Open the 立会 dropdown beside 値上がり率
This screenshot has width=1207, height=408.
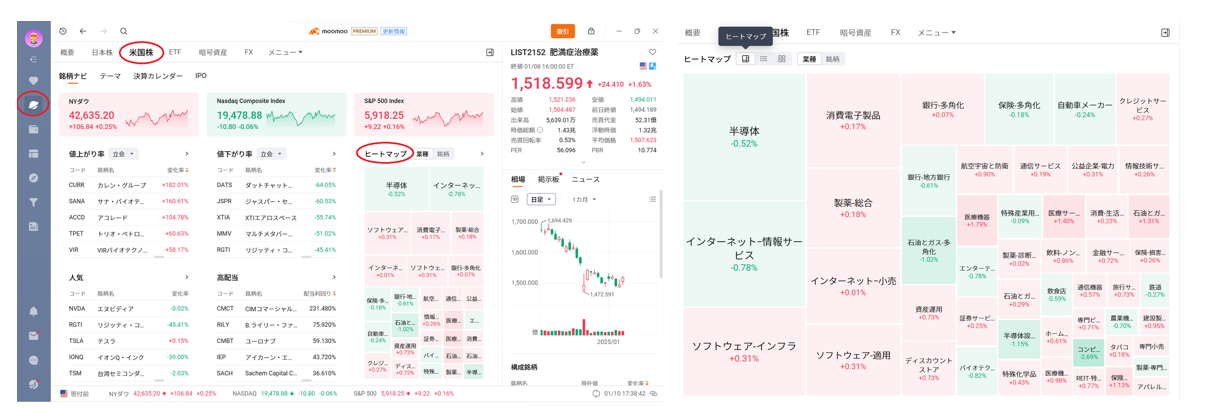pyautogui.click(x=125, y=154)
